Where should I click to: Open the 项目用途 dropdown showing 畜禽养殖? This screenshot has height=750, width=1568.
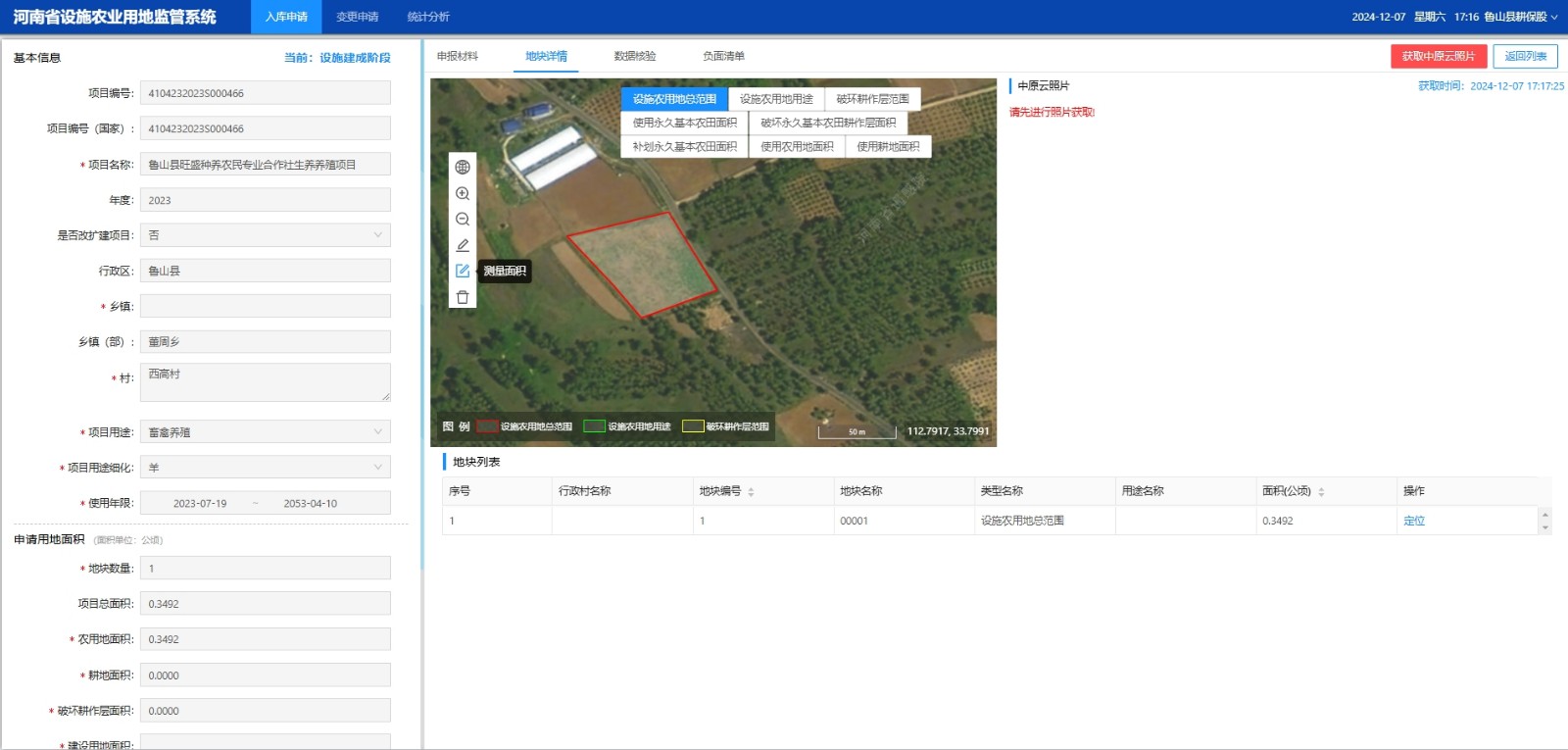click(x=266, y=432)
